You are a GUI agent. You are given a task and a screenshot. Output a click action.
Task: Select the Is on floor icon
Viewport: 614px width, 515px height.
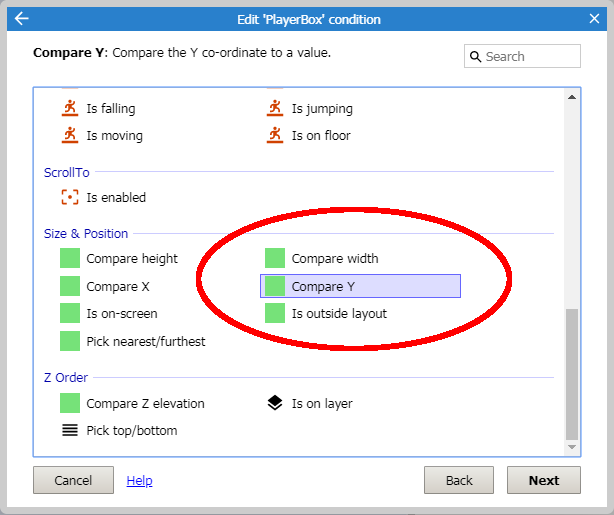pyautogui.click(x=275, y=135)
